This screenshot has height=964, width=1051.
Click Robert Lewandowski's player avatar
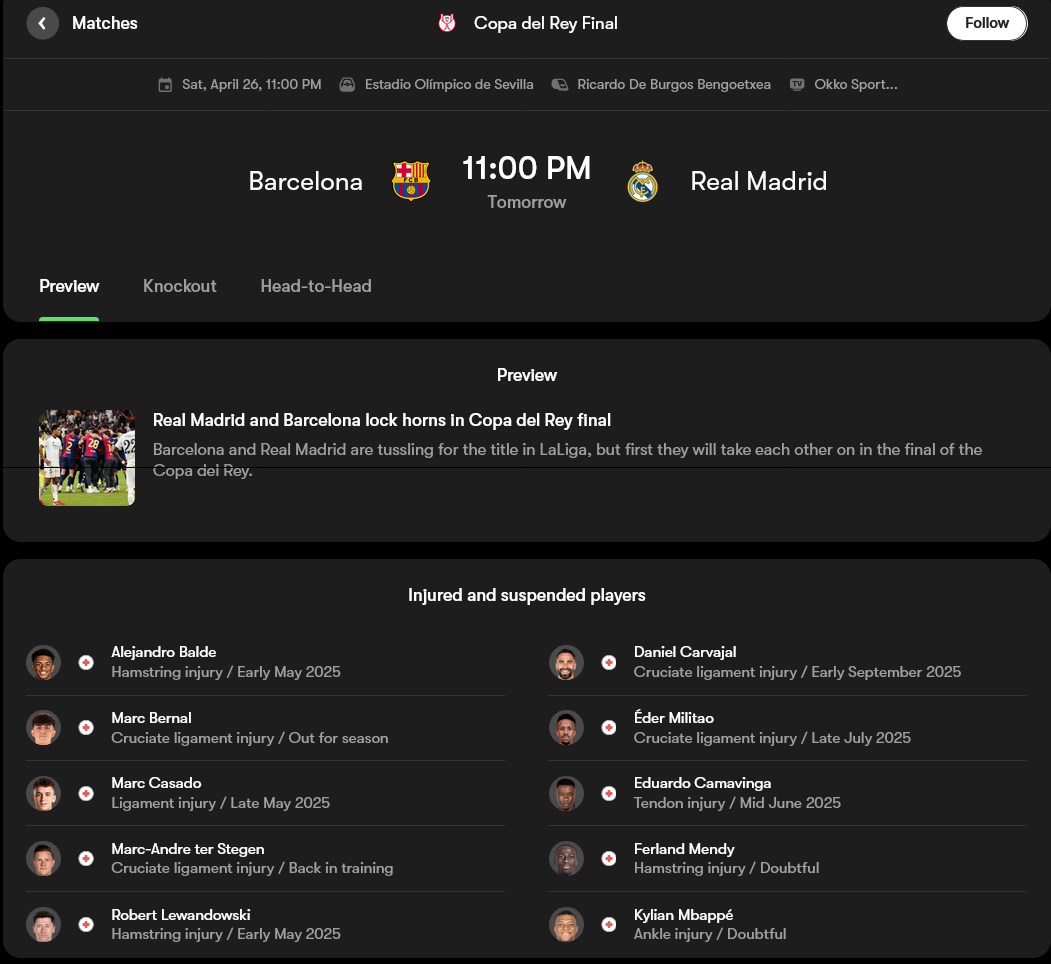click(x=44, y=924)
